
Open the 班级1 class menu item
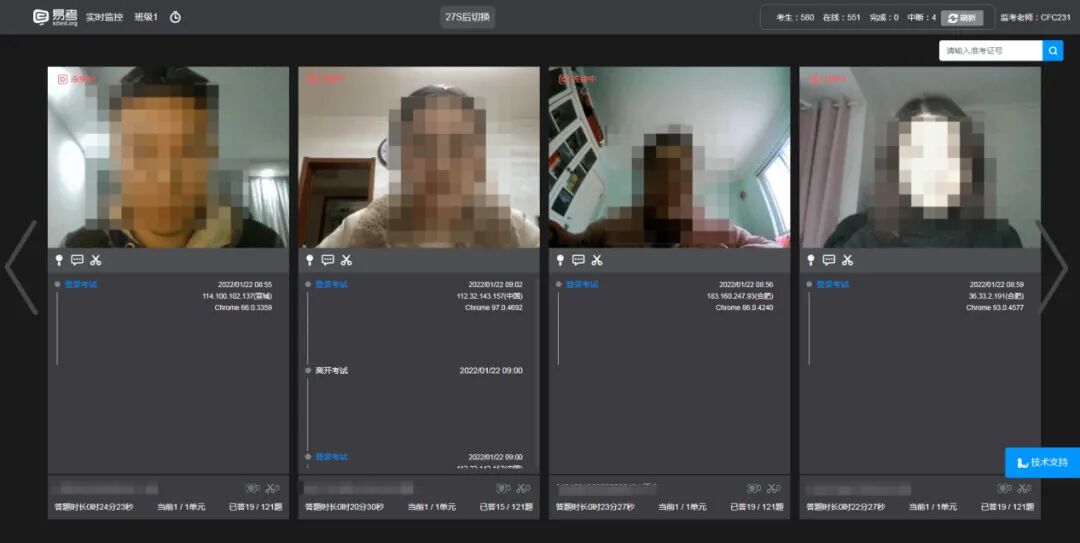[x=145, y=17]
